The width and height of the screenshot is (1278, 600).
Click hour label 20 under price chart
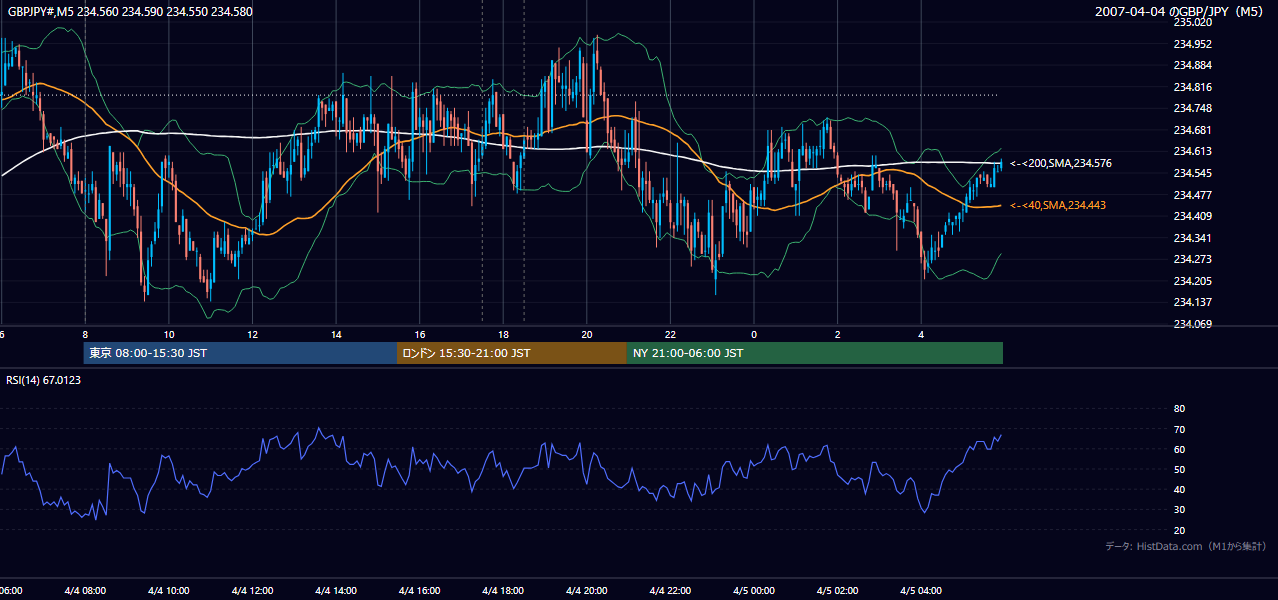click(587, 335)
